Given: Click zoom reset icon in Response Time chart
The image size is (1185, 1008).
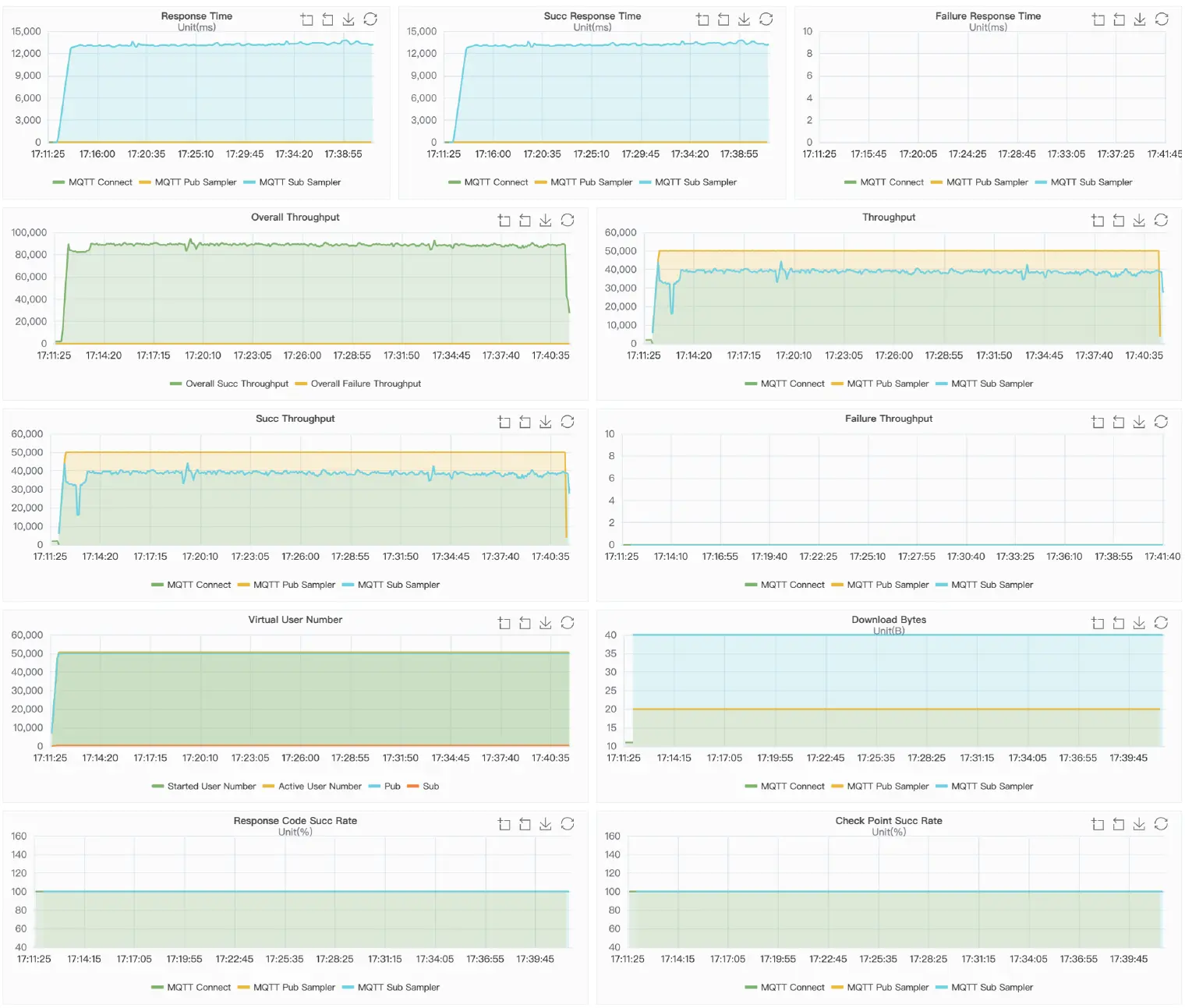Looking at the screenshot, I should 328,19.
